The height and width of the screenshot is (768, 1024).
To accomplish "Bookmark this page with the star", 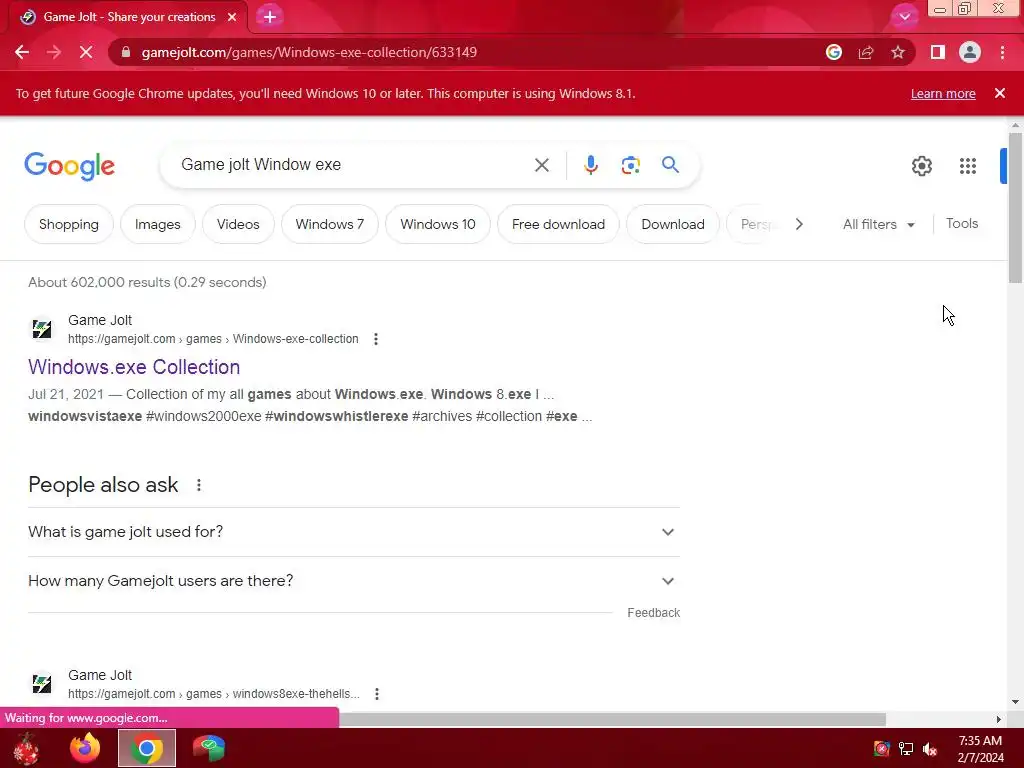I will point(898,52).
